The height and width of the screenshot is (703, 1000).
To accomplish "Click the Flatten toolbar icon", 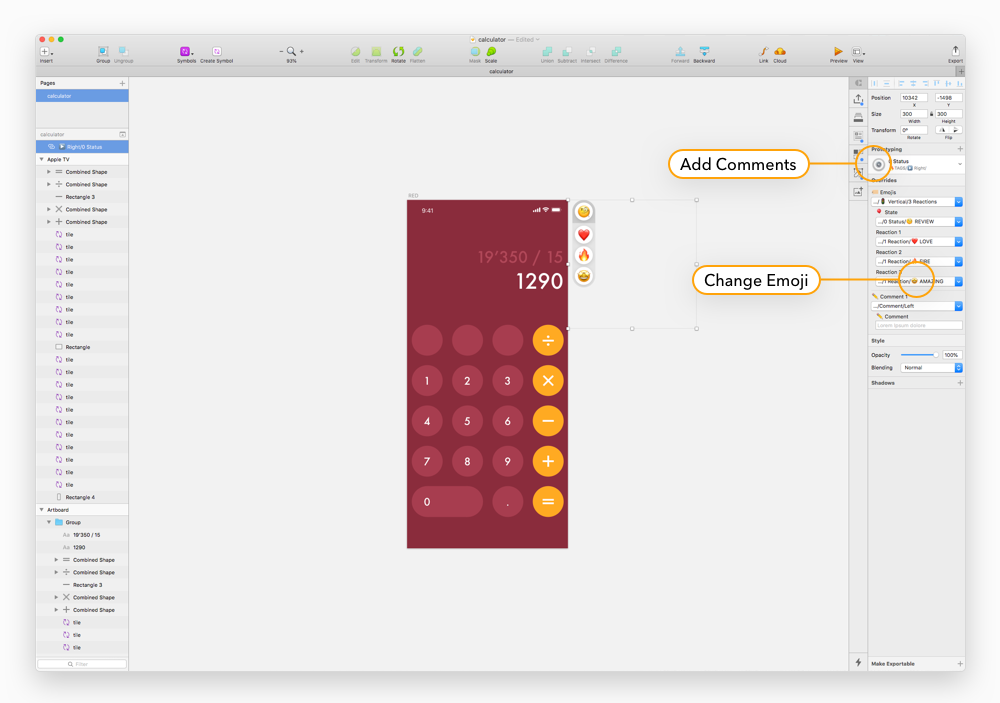I will [418, 51].
